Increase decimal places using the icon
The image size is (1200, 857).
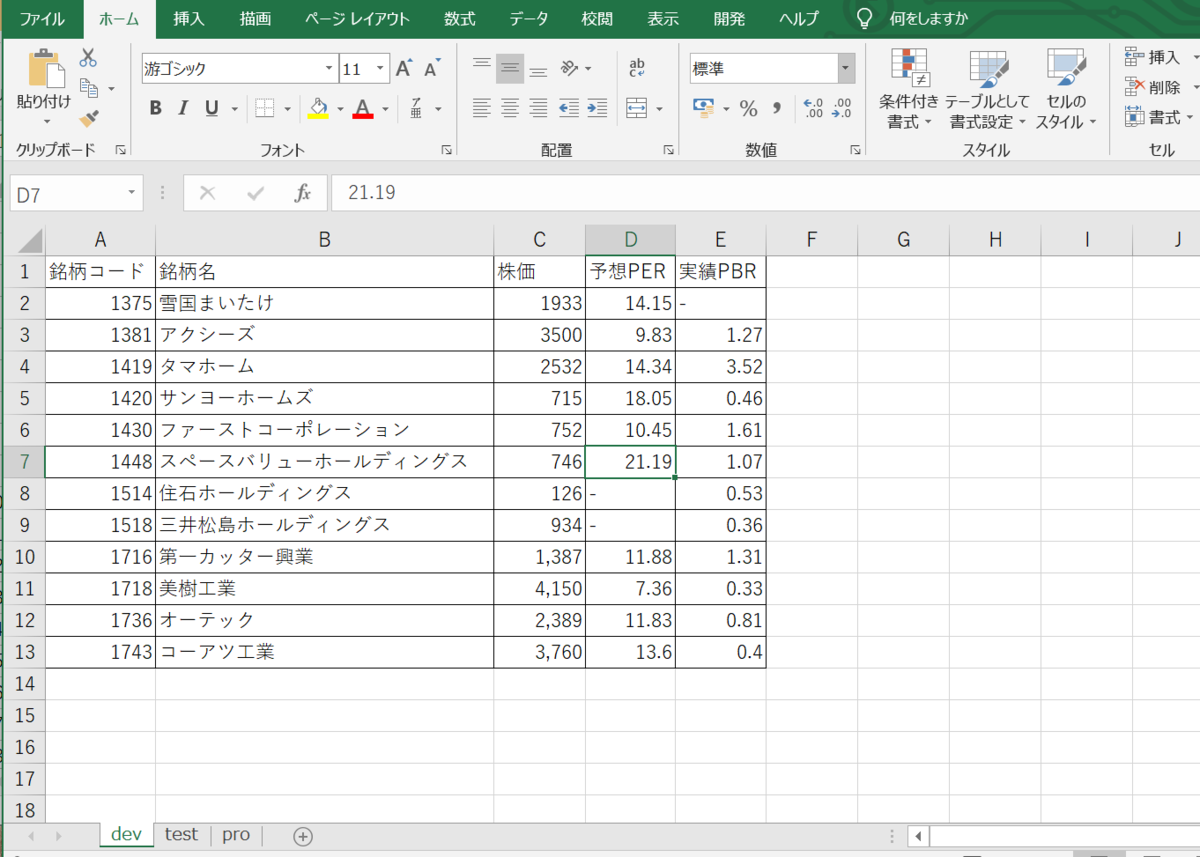(815, 108)
